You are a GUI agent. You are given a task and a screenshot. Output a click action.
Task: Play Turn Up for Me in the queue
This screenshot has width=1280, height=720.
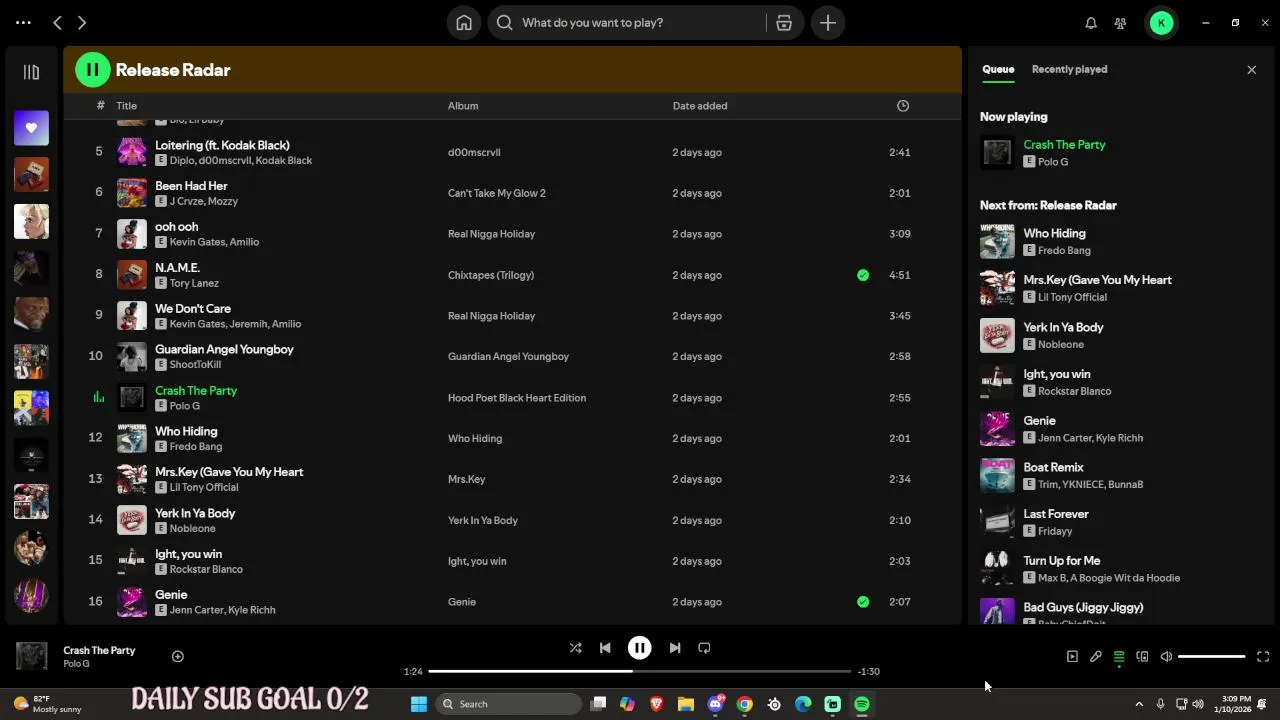coord(1061,561)
